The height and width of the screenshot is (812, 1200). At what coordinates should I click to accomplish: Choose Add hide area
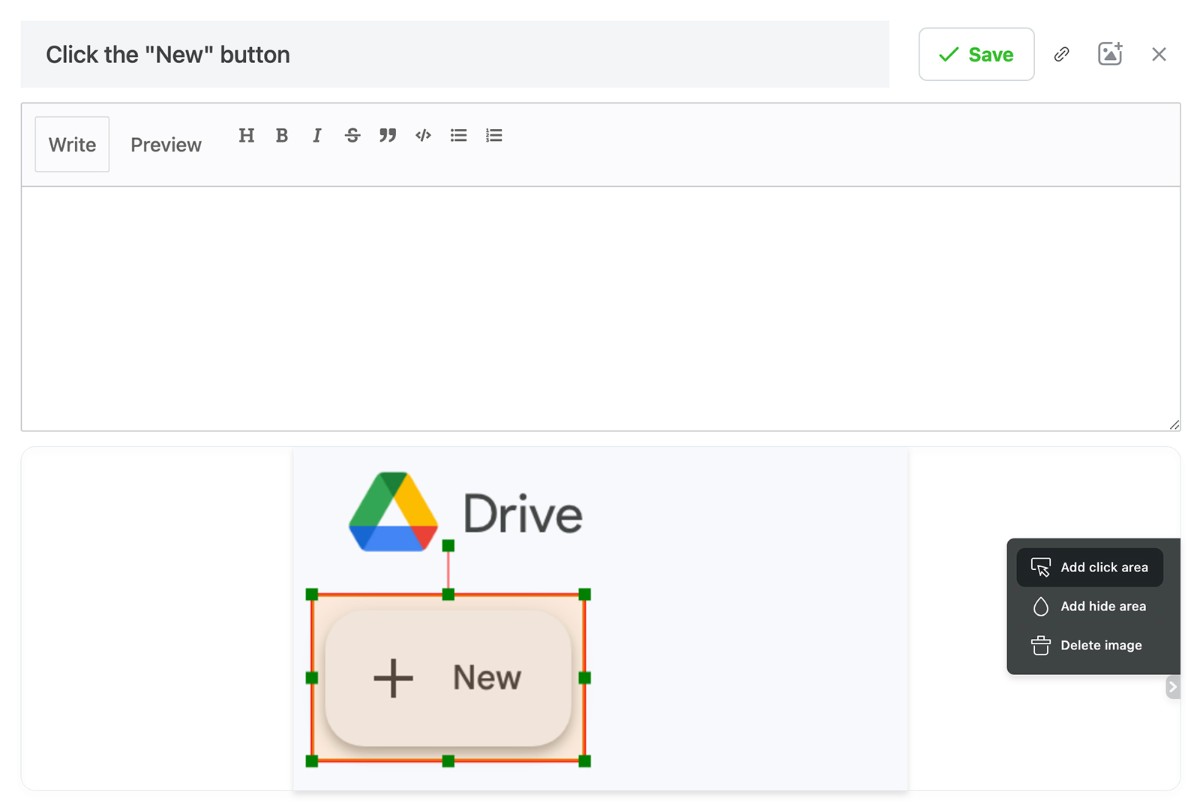(1090, 606)
